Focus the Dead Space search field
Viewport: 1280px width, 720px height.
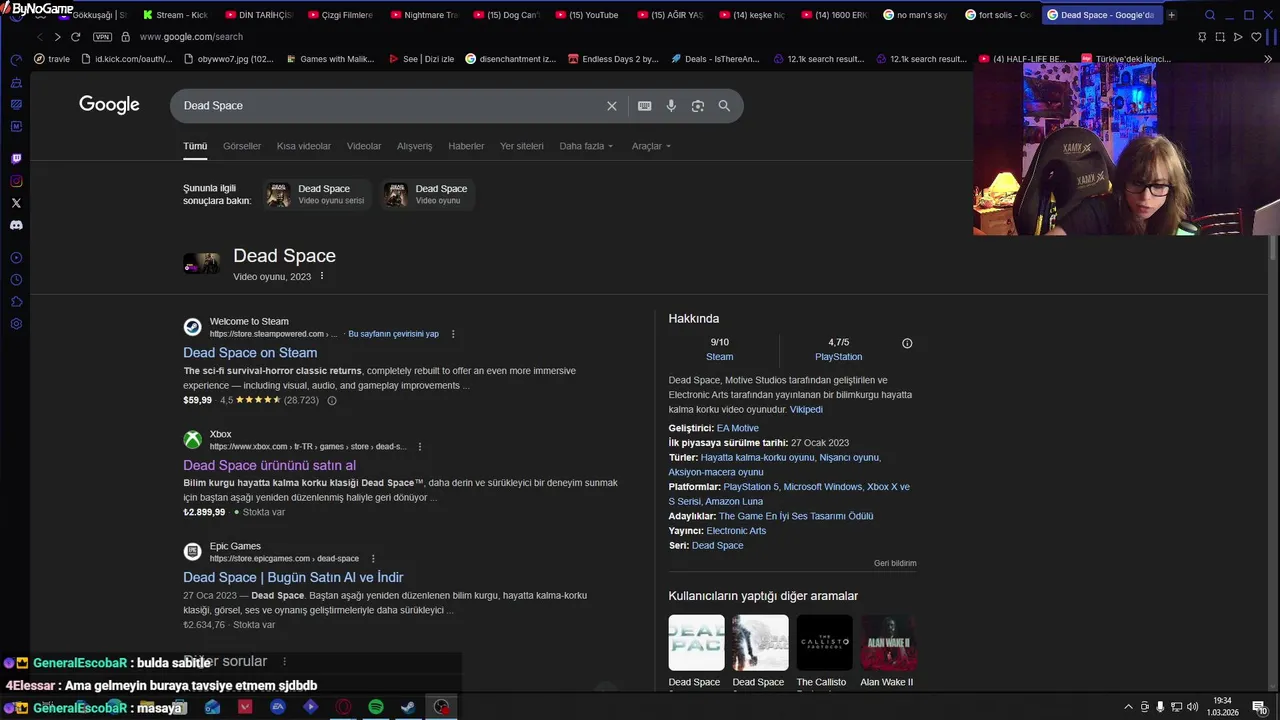tap(390, 106)
